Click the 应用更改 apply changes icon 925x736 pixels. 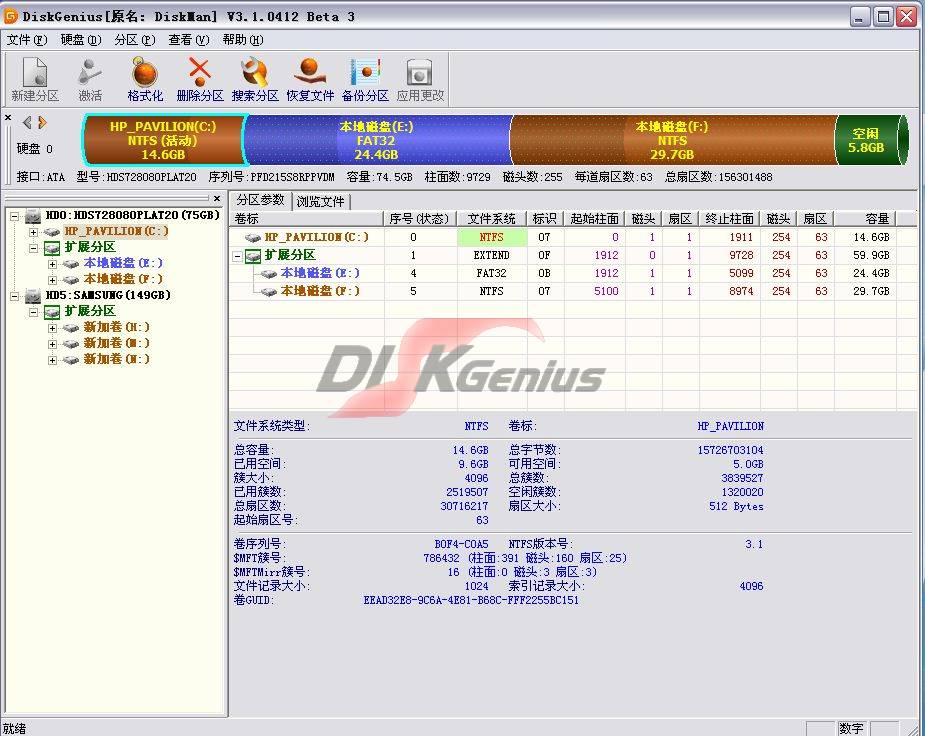click(x=420, y=79)
